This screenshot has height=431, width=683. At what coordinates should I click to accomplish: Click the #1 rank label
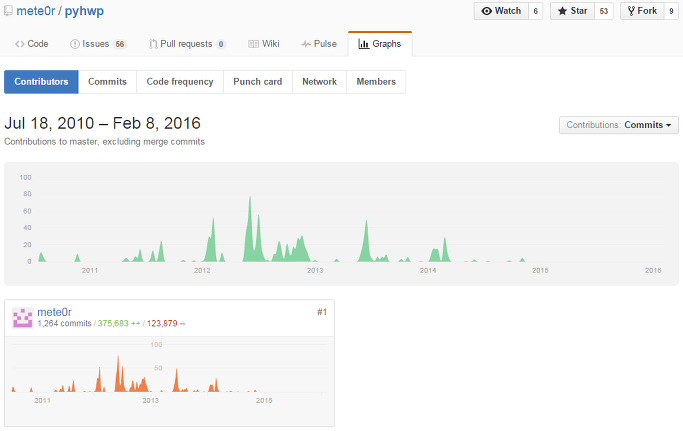tap(322, 312)
